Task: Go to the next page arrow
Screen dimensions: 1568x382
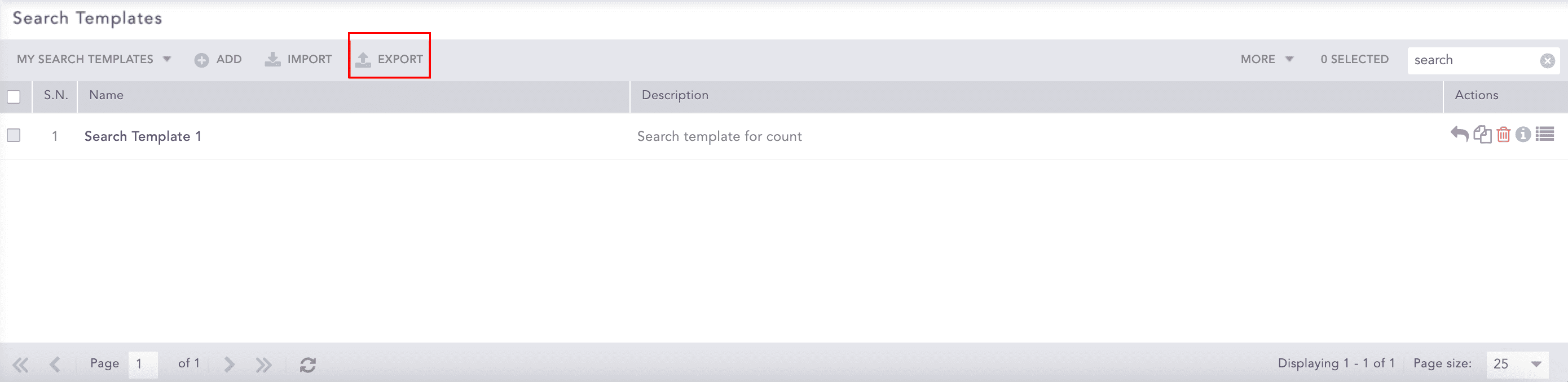Action: (229, 365)
